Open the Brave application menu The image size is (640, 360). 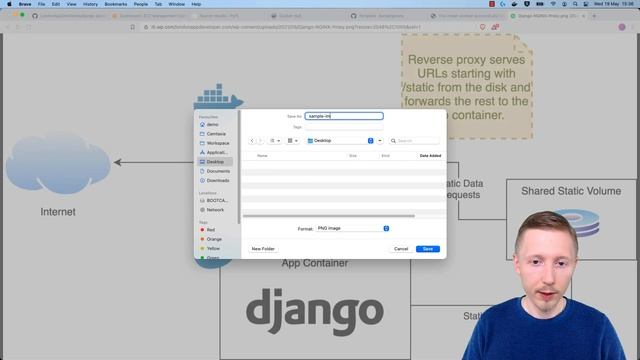pyautogui.click(x=25, y=4)
